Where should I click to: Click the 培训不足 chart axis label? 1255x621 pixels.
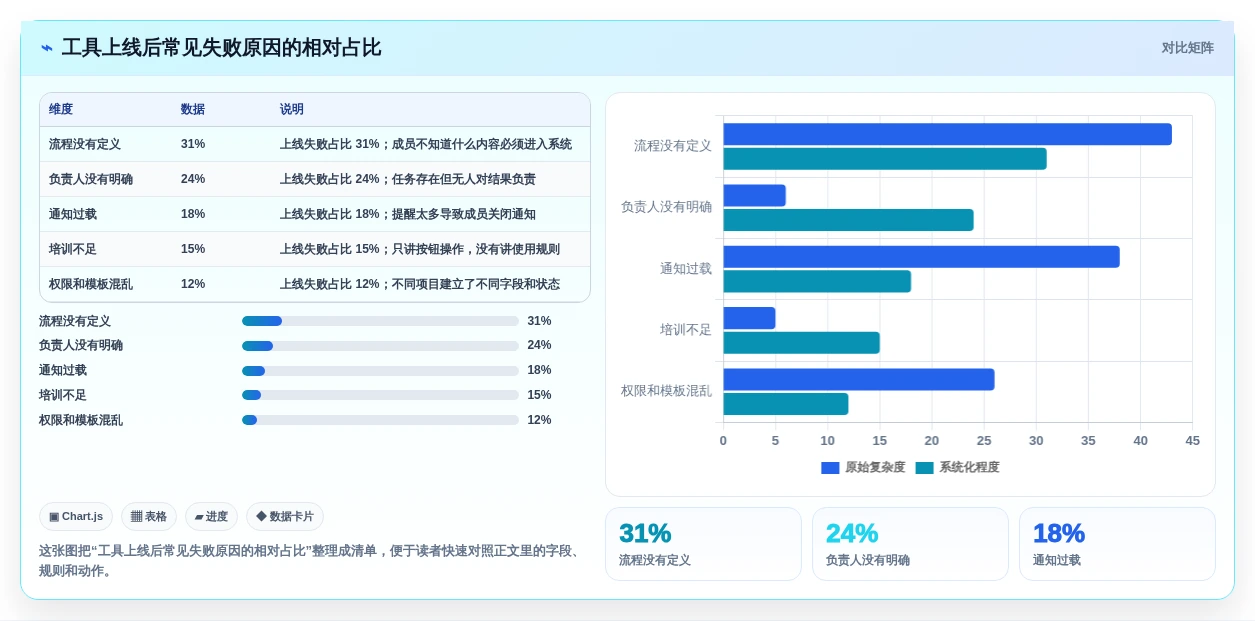686,330
